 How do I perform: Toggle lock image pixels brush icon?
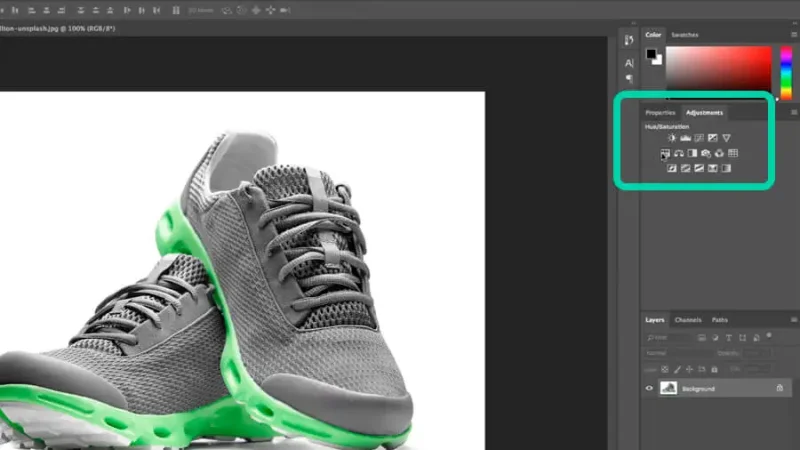[x=677, y=369]
